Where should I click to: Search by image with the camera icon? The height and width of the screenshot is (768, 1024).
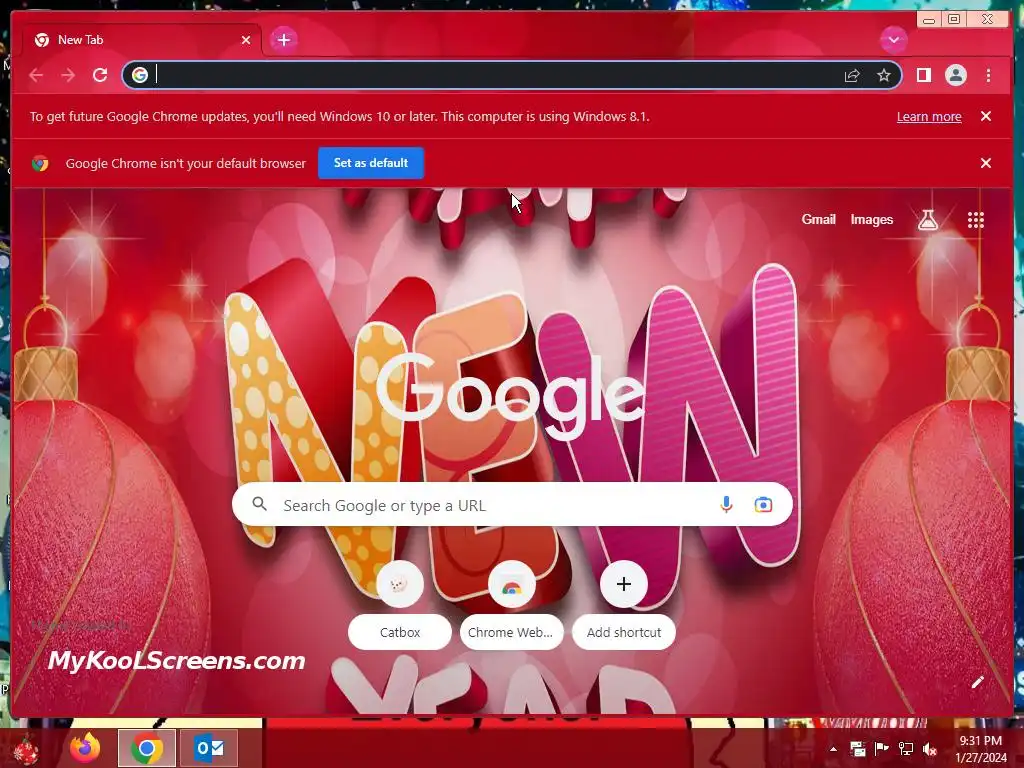763,505
